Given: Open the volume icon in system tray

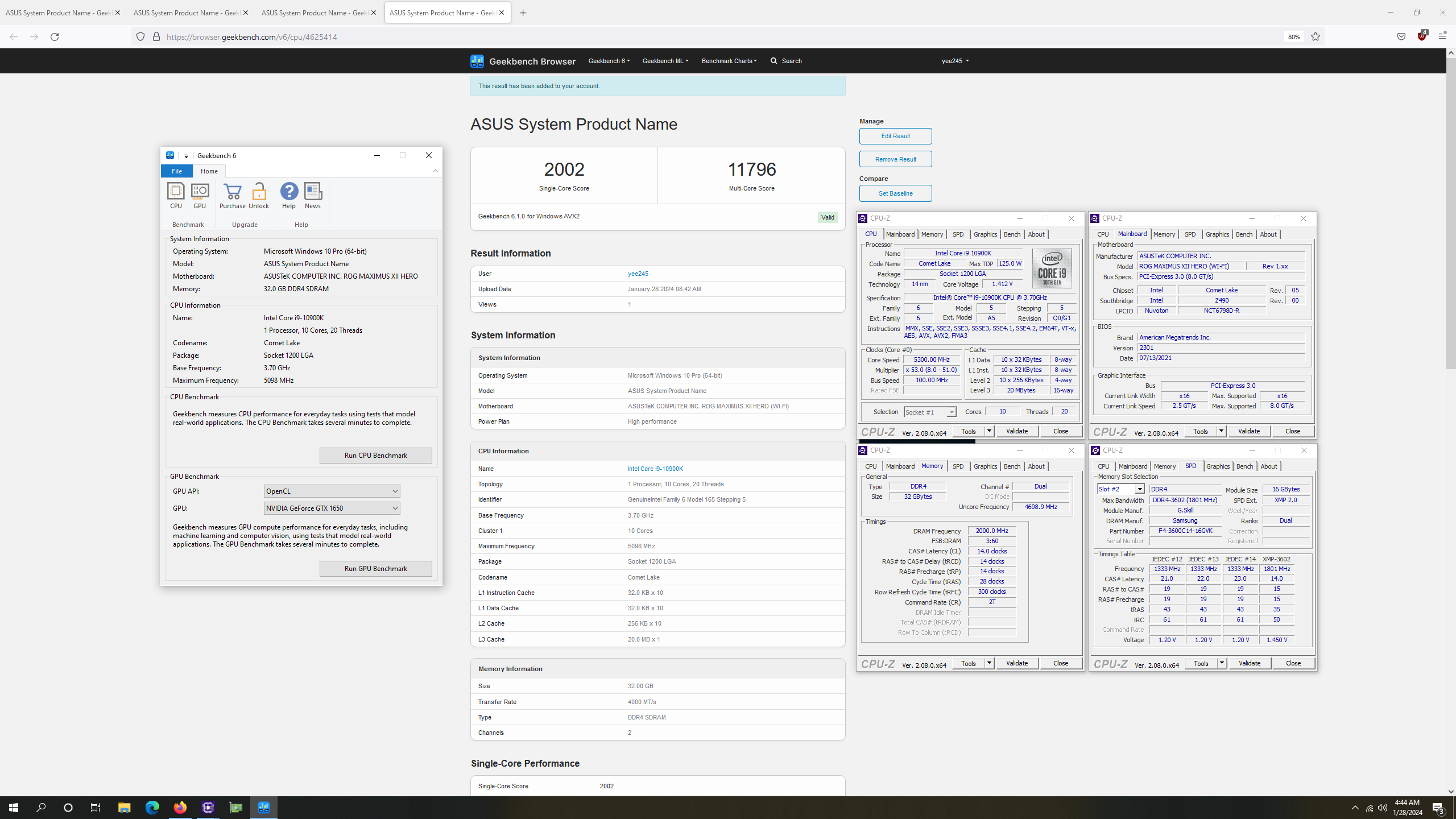Looking at the screenshot, I should pos(1383,808).
